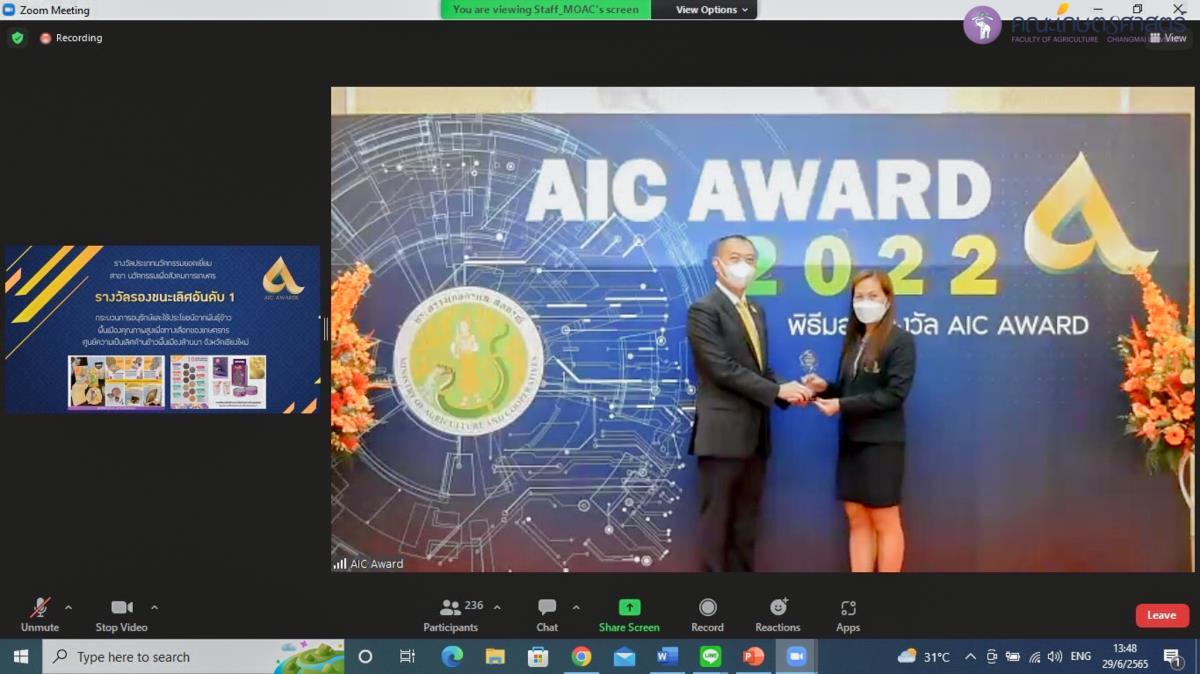Expand chat options arrow beside Chat
Screen dimensions: 1200x674
tap(576, 607)
